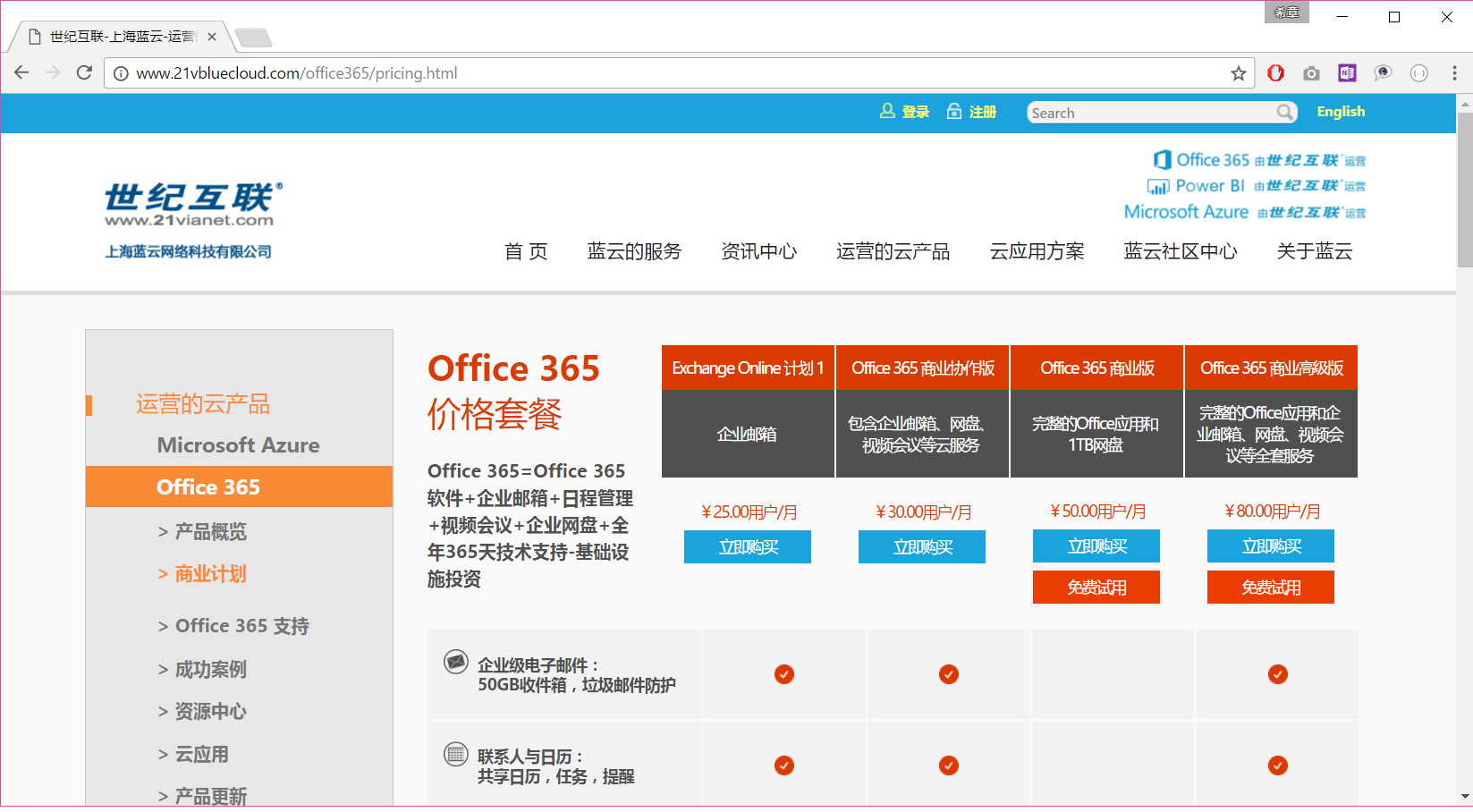Open the OneNote clipper extension icon
This screenshot has width=1473, height=812.
point(1347,73)
